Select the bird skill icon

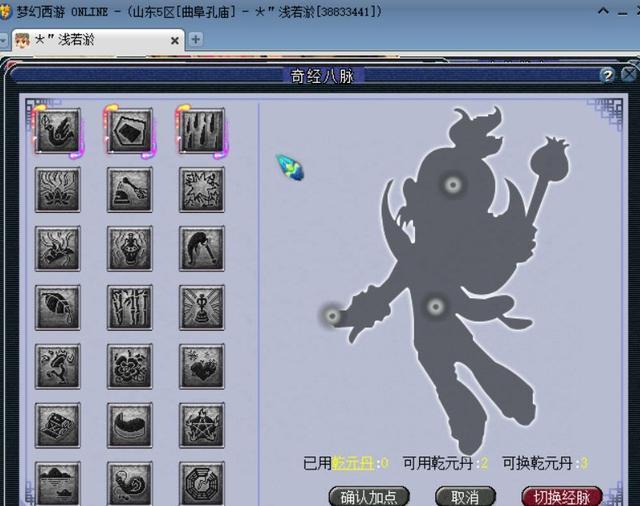[58, 131]
